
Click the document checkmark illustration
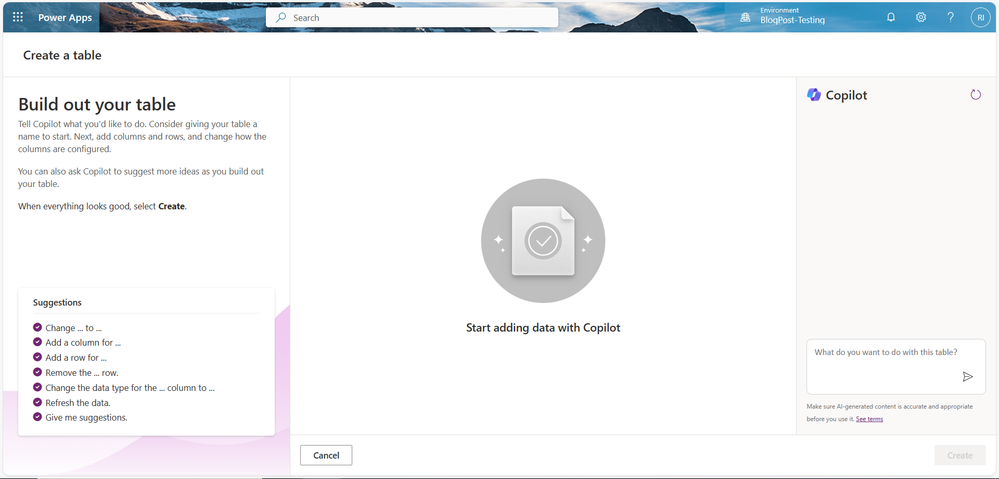[x=543, y=240]
